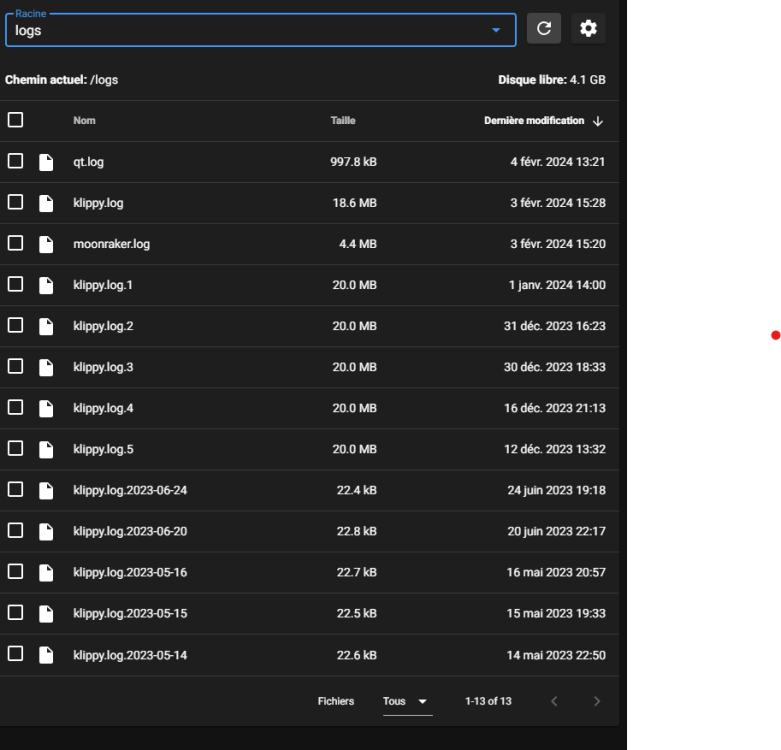
Task: Click the klippy.log file icon
Action: click(46, 203)
